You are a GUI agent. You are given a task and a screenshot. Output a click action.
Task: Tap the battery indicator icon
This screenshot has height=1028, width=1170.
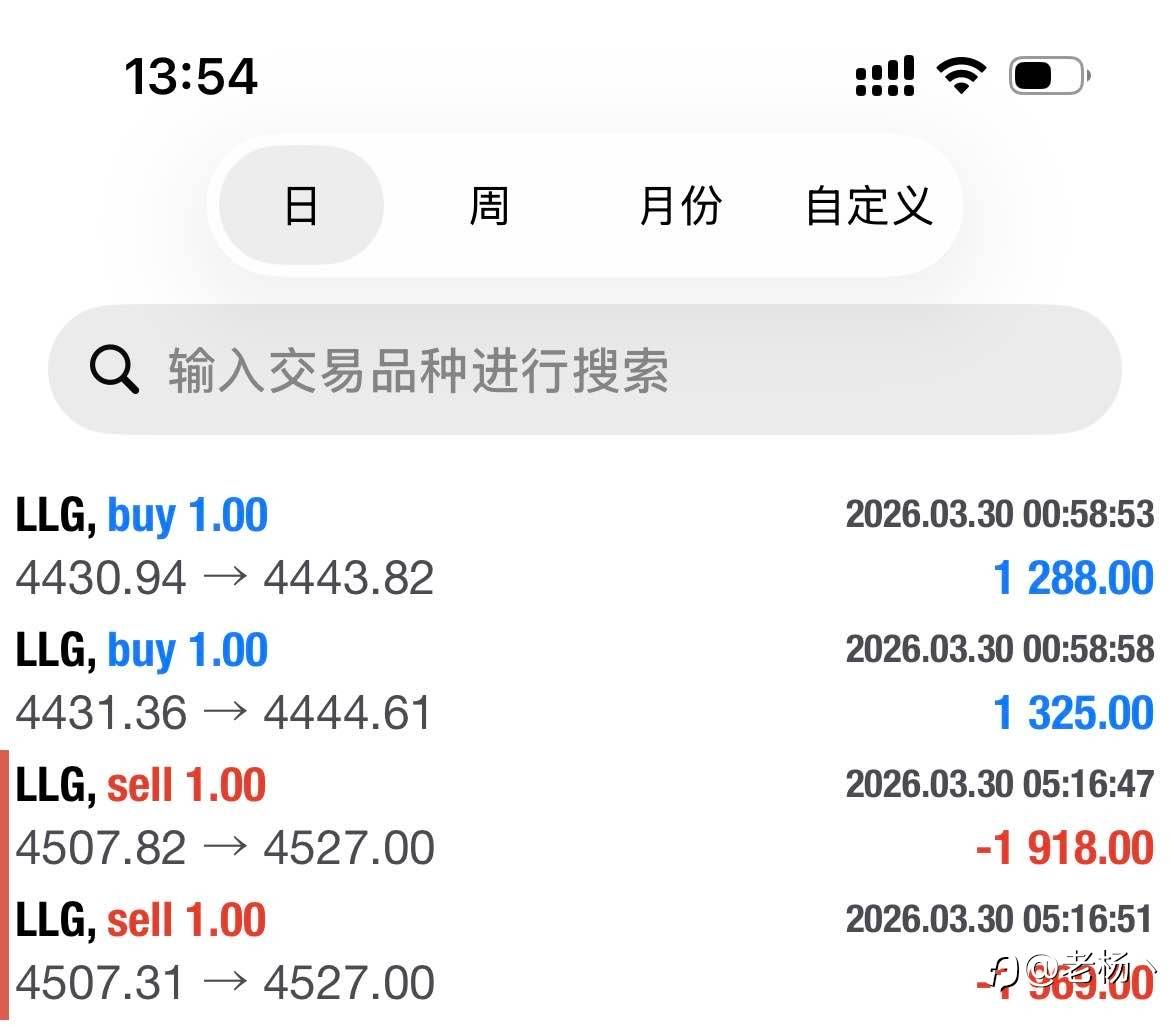click(x=1049, y=75)
